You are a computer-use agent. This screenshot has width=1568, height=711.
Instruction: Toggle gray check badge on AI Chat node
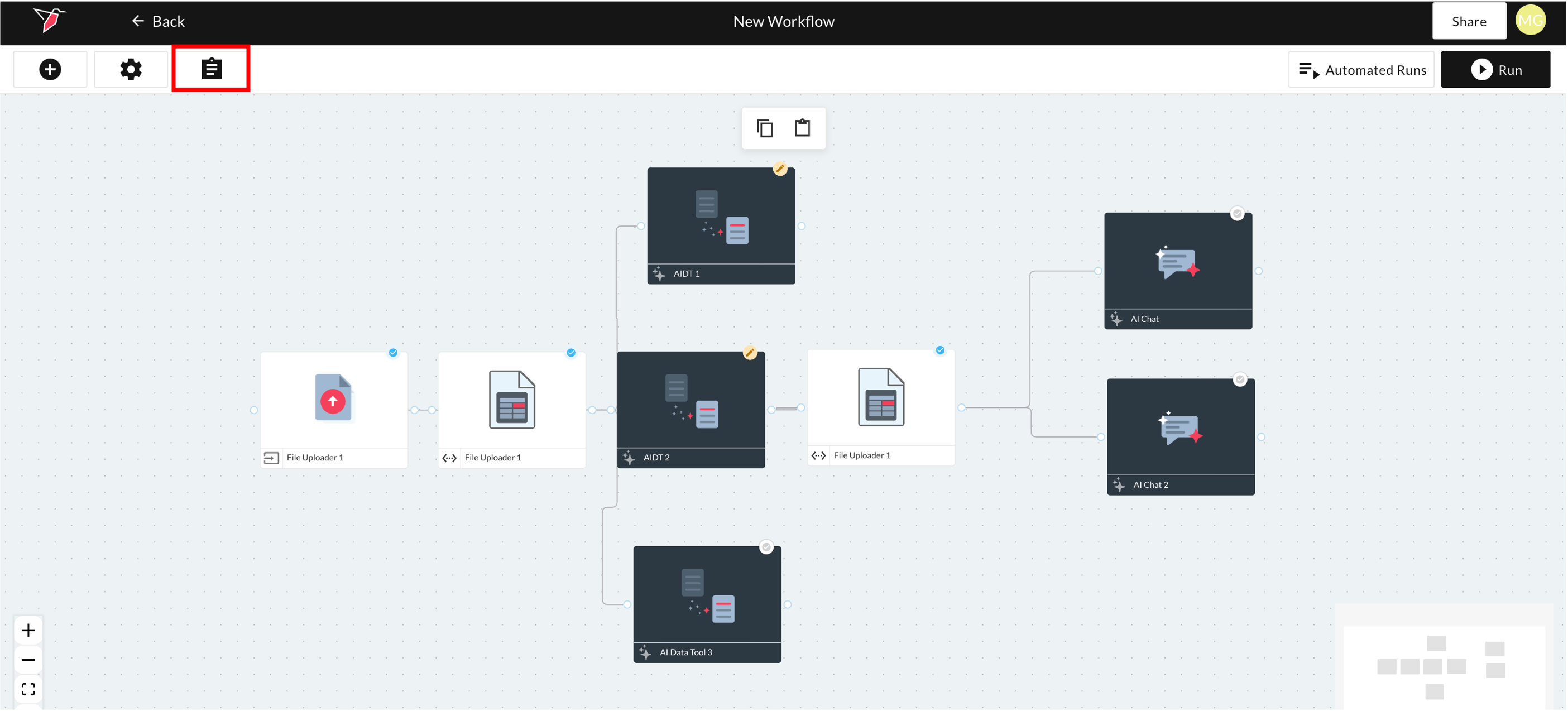click(1237, 213)
